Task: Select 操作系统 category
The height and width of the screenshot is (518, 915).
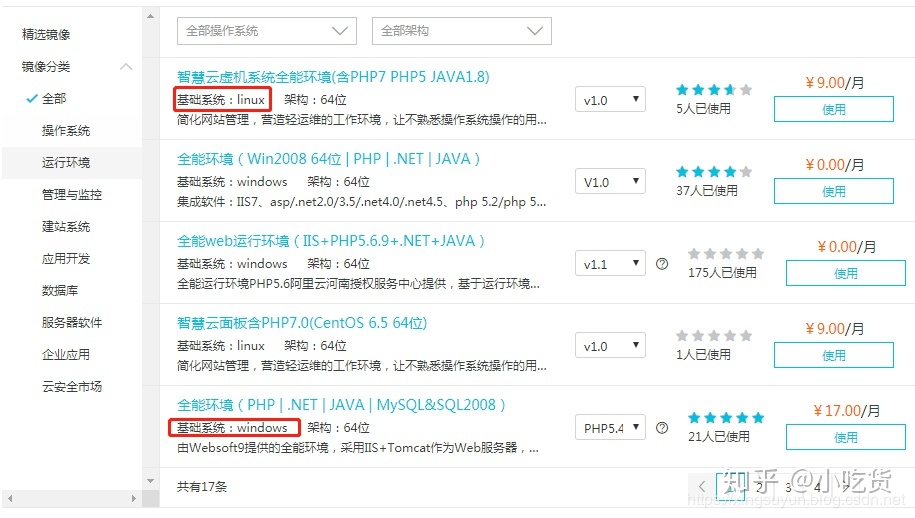Action: click(x=66, y=131)
